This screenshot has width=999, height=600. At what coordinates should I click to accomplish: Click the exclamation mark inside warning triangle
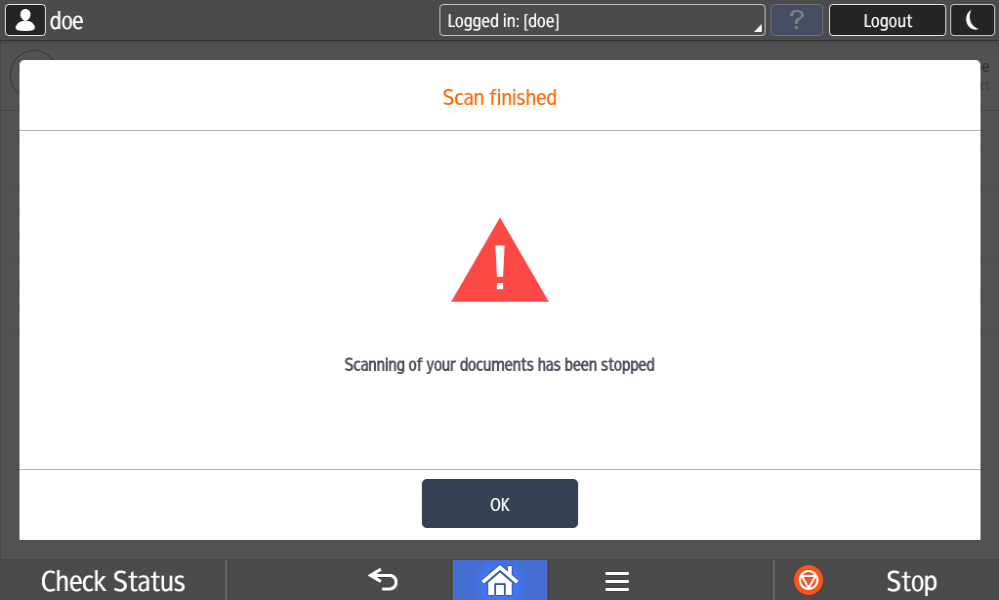point(500,268)
